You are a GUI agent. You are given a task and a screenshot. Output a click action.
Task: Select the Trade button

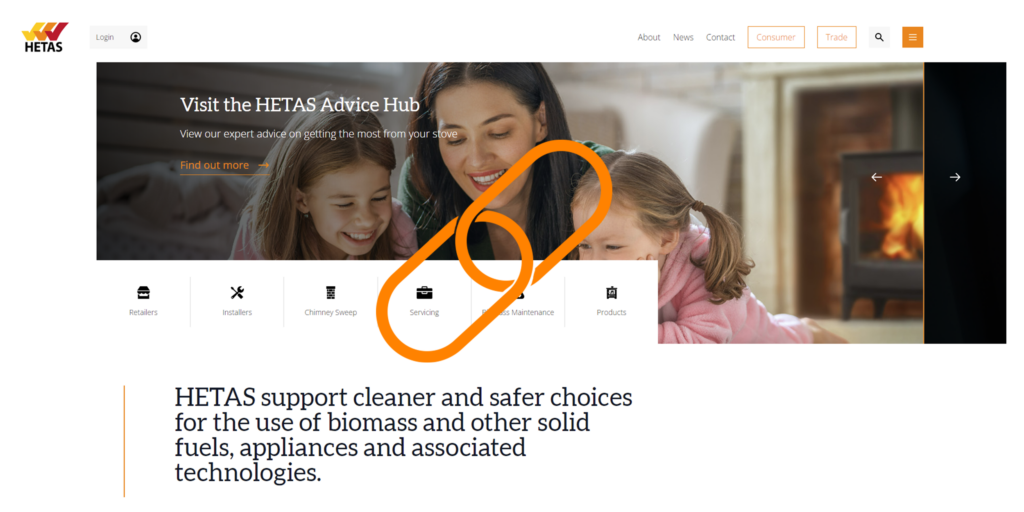[837, 37]
